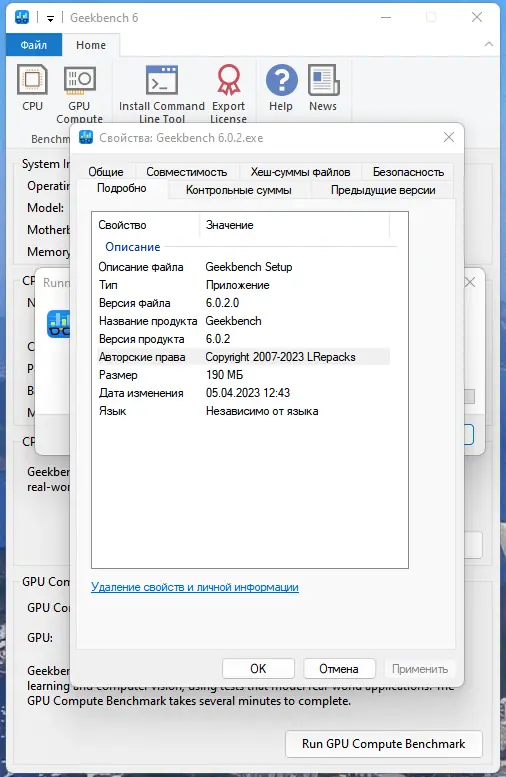Click the value 05.04.2023 12:43
Image resolution: width=506 pixels, height=777 pixels.
pos(248,393)
